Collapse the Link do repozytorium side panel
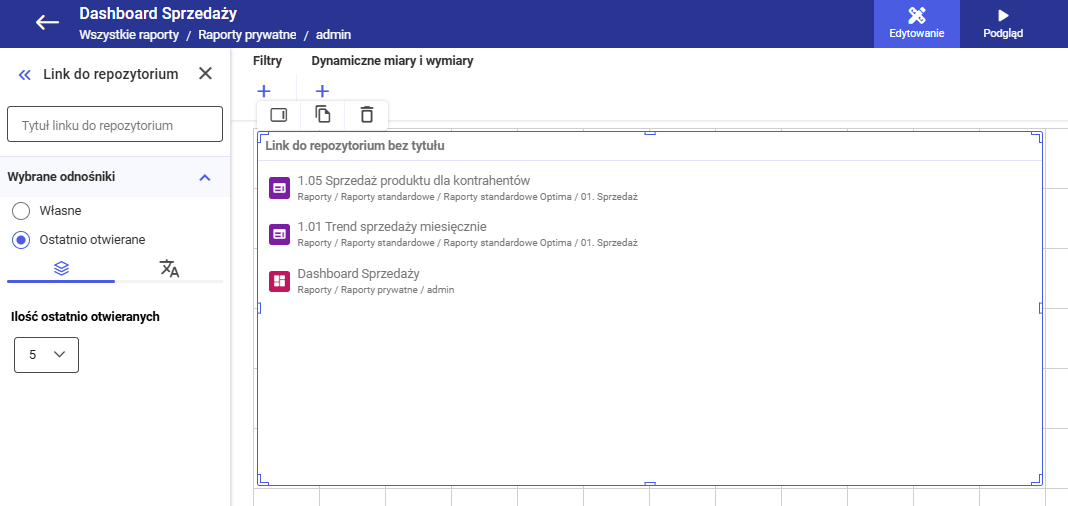 [25, 74]
